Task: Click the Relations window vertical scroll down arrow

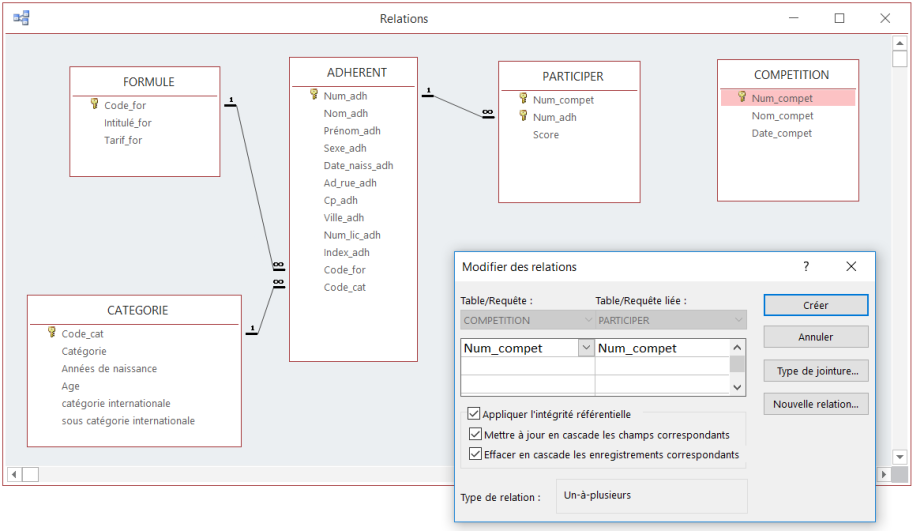Action: pos(899,457)
